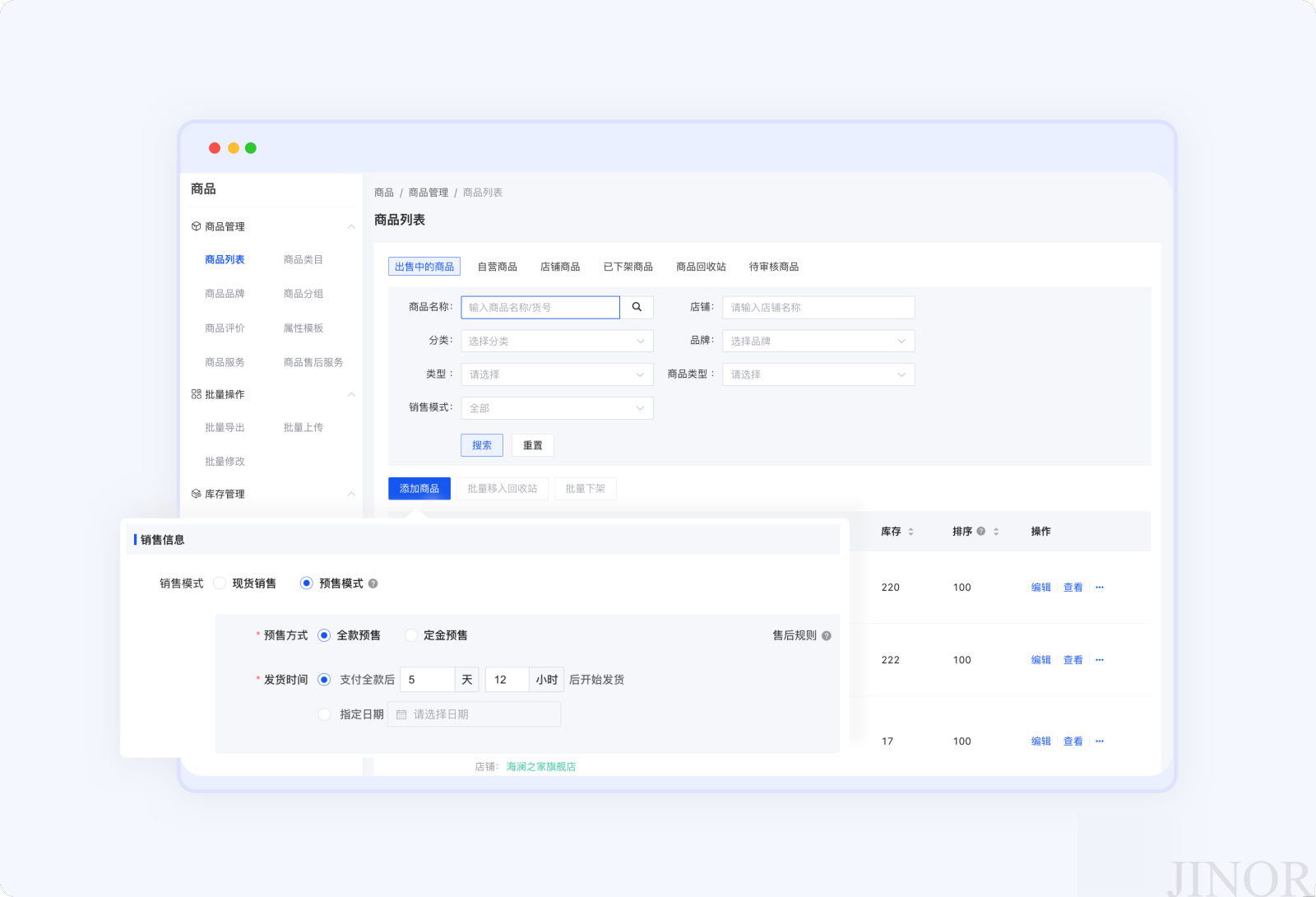Image resolution: width=1316 pixels, height=897 pixels.
Task: Click the 批量下架 button
Action: click(586, 489)
